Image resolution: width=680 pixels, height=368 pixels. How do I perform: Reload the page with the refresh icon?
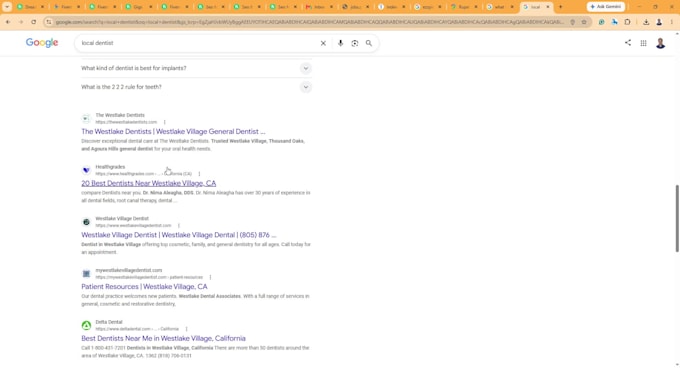pos(33,22)
